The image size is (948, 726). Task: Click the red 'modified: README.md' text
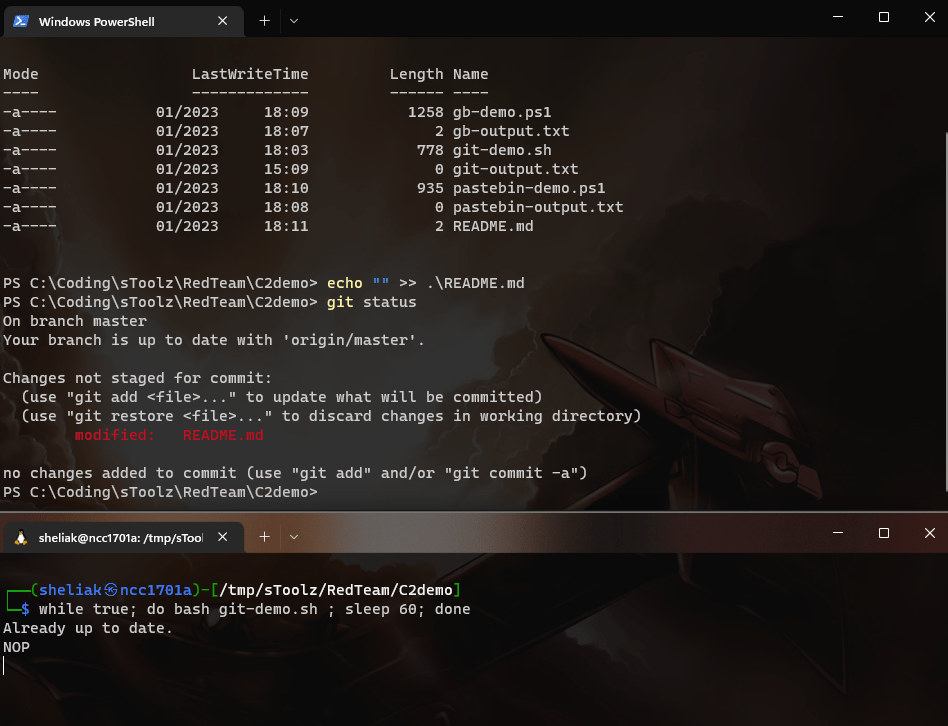click(x=168, y=435)
